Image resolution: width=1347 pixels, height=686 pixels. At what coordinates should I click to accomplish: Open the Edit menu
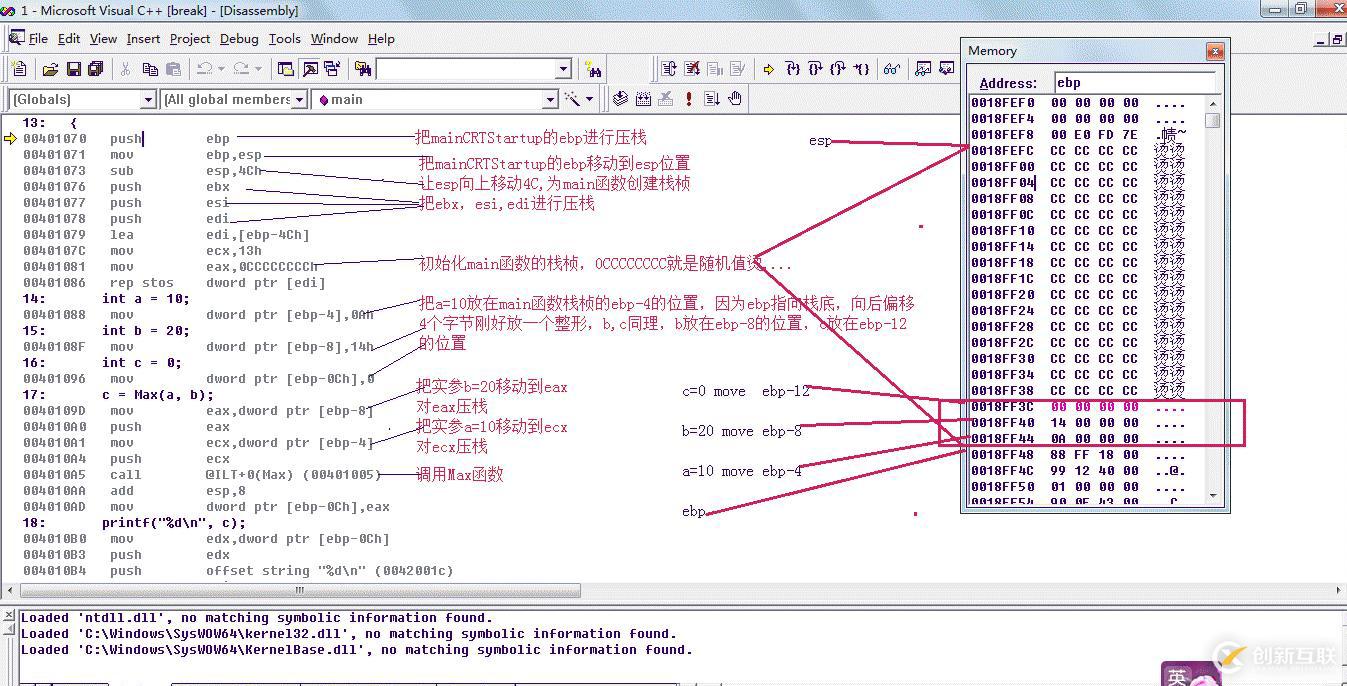(69, 39)
